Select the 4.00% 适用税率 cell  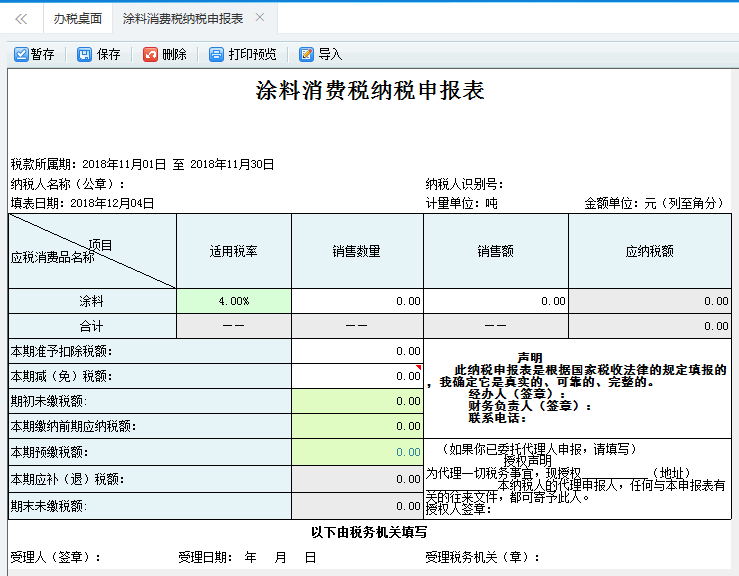click(x=234, y=300)
